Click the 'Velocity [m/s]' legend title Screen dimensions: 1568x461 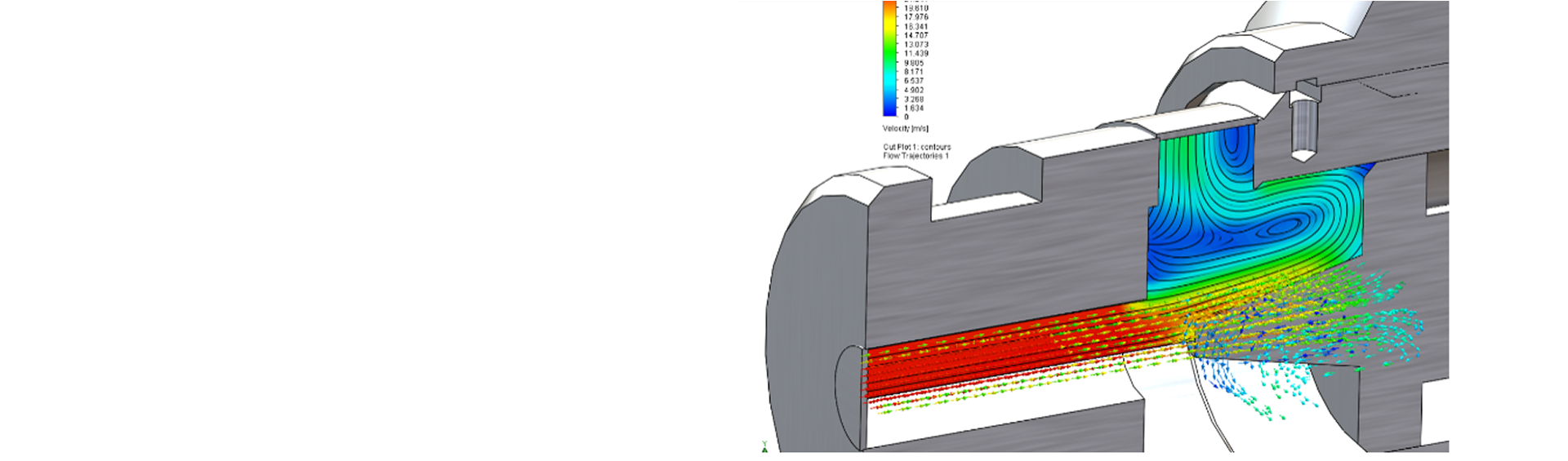coord(905,129)
